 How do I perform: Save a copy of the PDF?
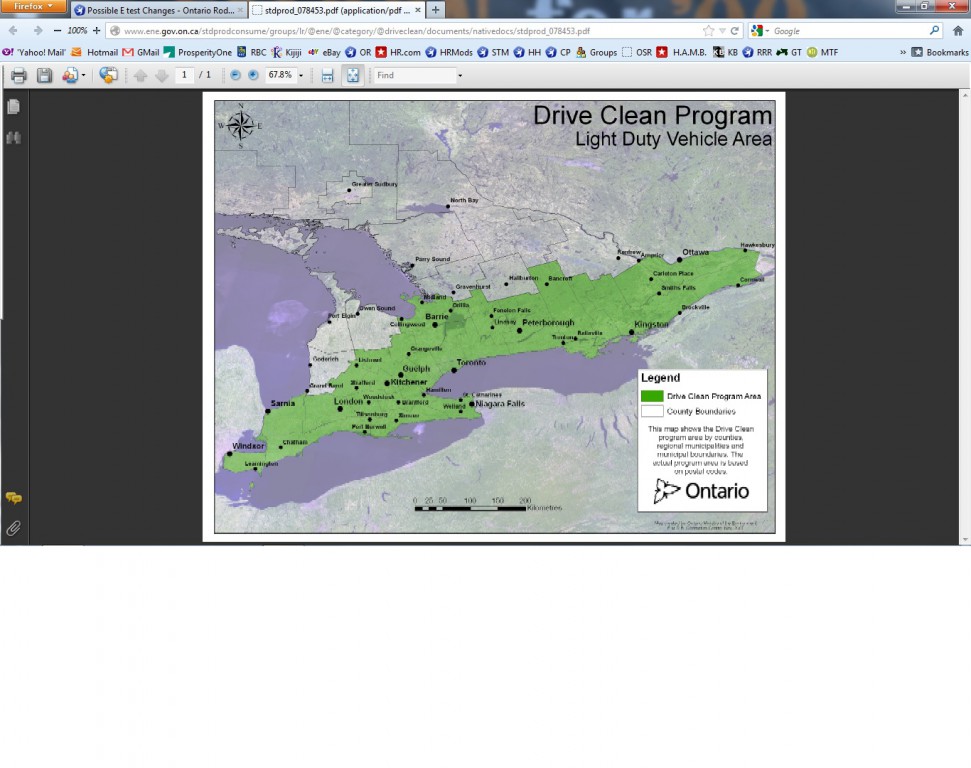tap(44, 75)
